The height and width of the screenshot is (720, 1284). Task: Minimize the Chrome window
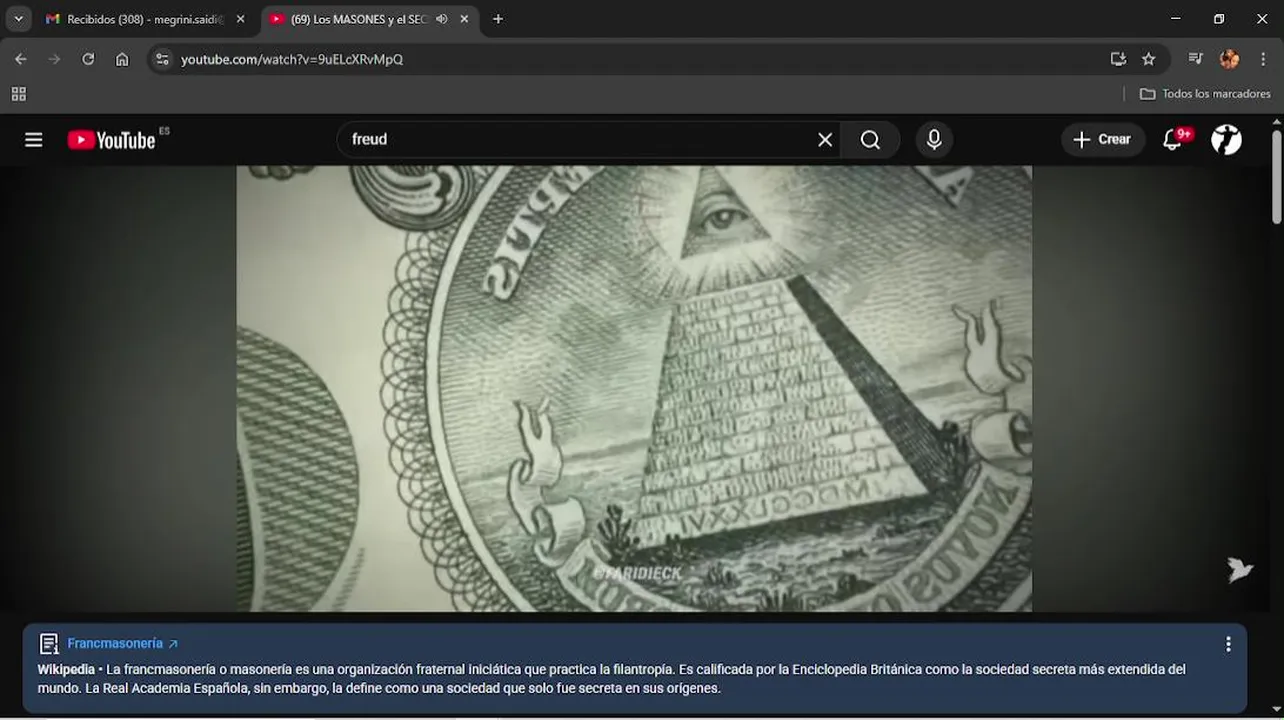pos(1176,19)
